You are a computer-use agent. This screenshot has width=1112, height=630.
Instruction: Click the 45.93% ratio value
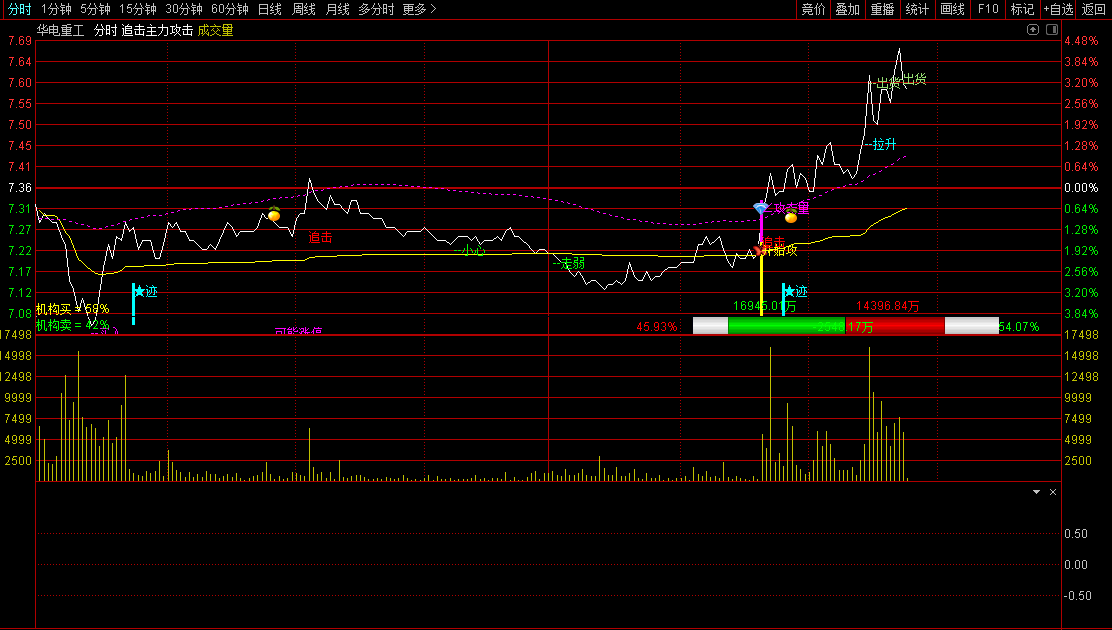[657, 327]
